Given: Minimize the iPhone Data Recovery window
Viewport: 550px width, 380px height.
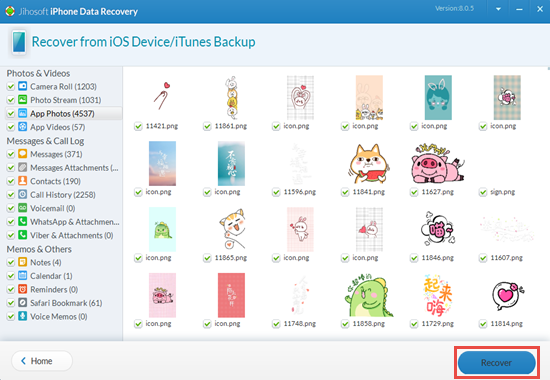Looking at the screenshot, I should point(519,9).
